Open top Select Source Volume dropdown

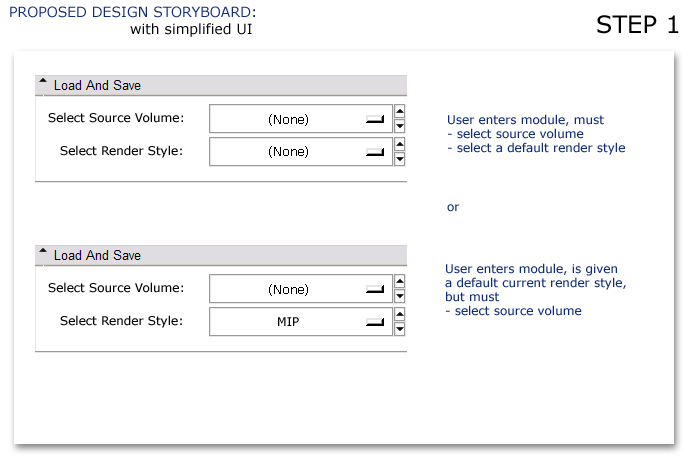point(300,119)
